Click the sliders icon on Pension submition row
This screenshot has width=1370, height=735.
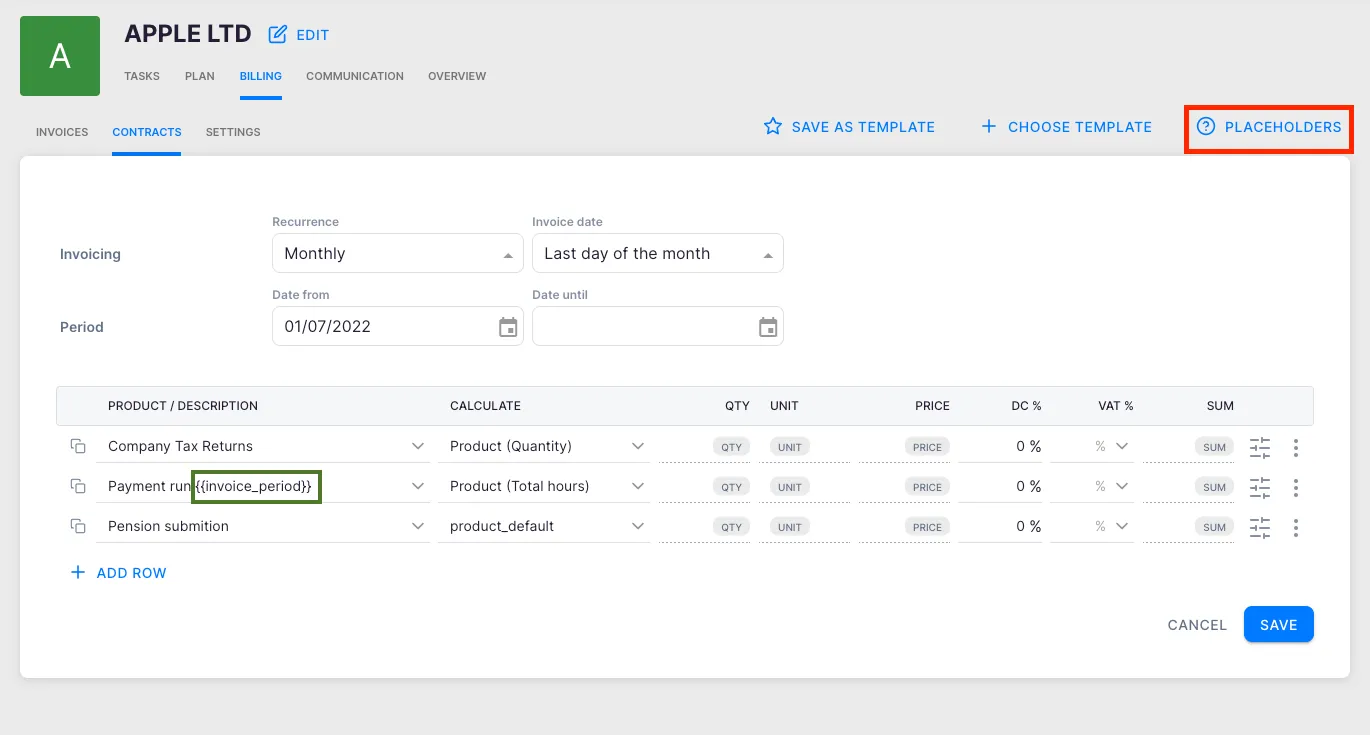[1259, 527]
